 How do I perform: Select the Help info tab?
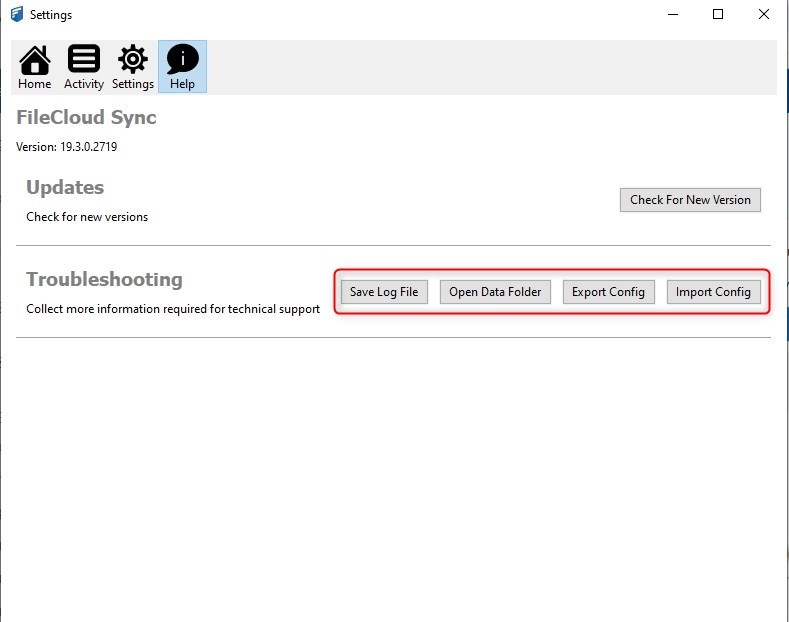coord(182,67)
